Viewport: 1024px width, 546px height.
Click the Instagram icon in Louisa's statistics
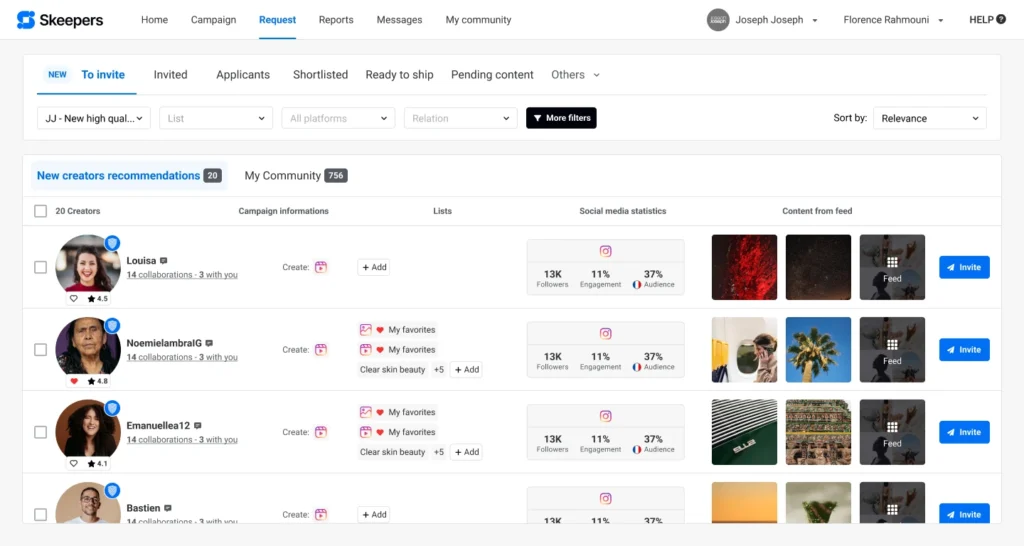605,251
